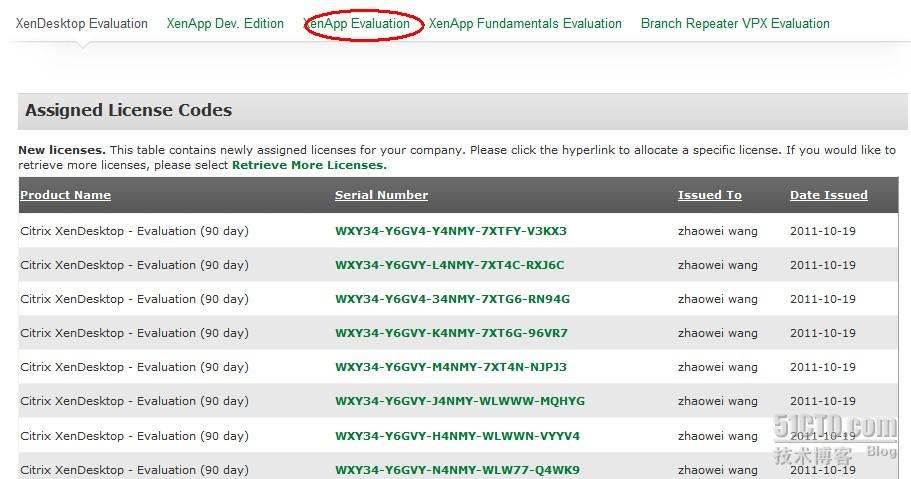Sort licenses by Date Issued column
Image resolution: width=911 pixels, height=479 pixels.
click(x=828, y=195)
